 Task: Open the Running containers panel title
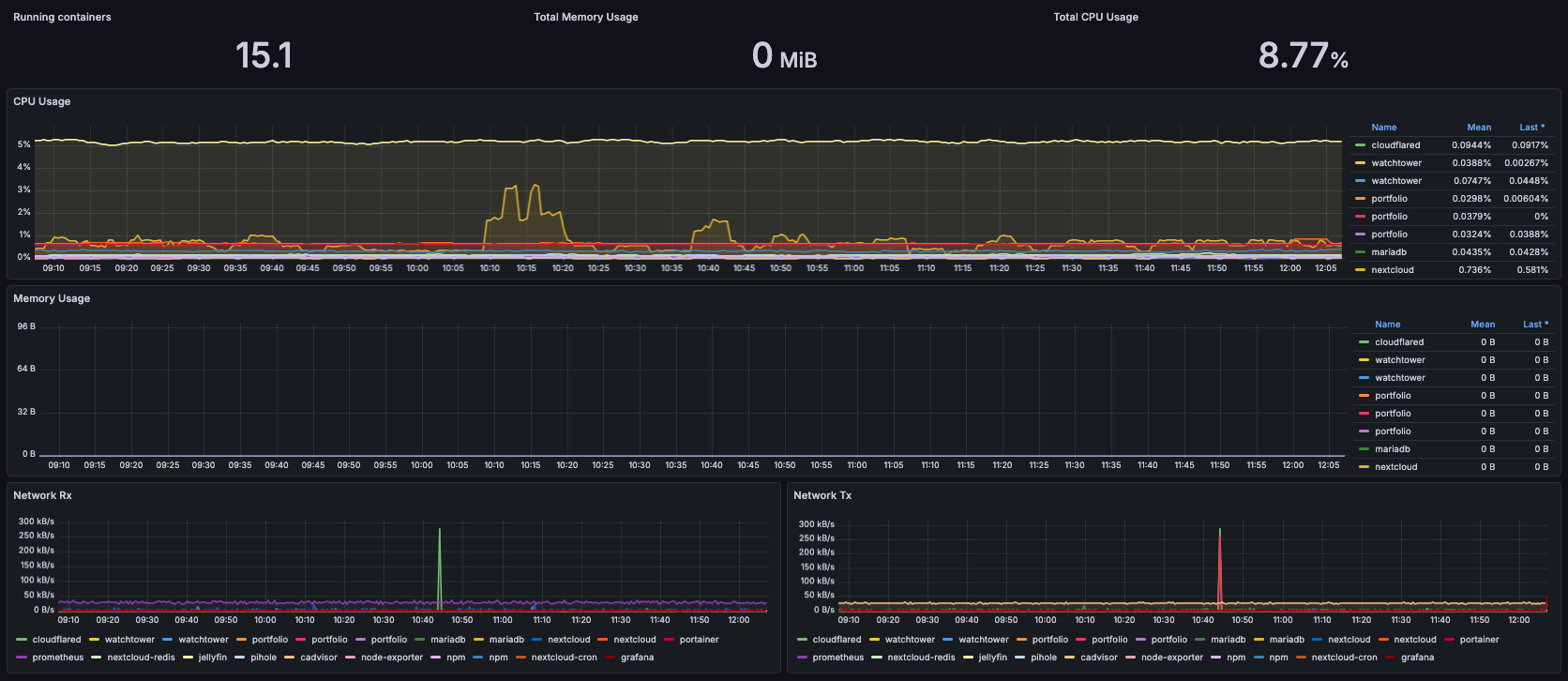[62, 17]
